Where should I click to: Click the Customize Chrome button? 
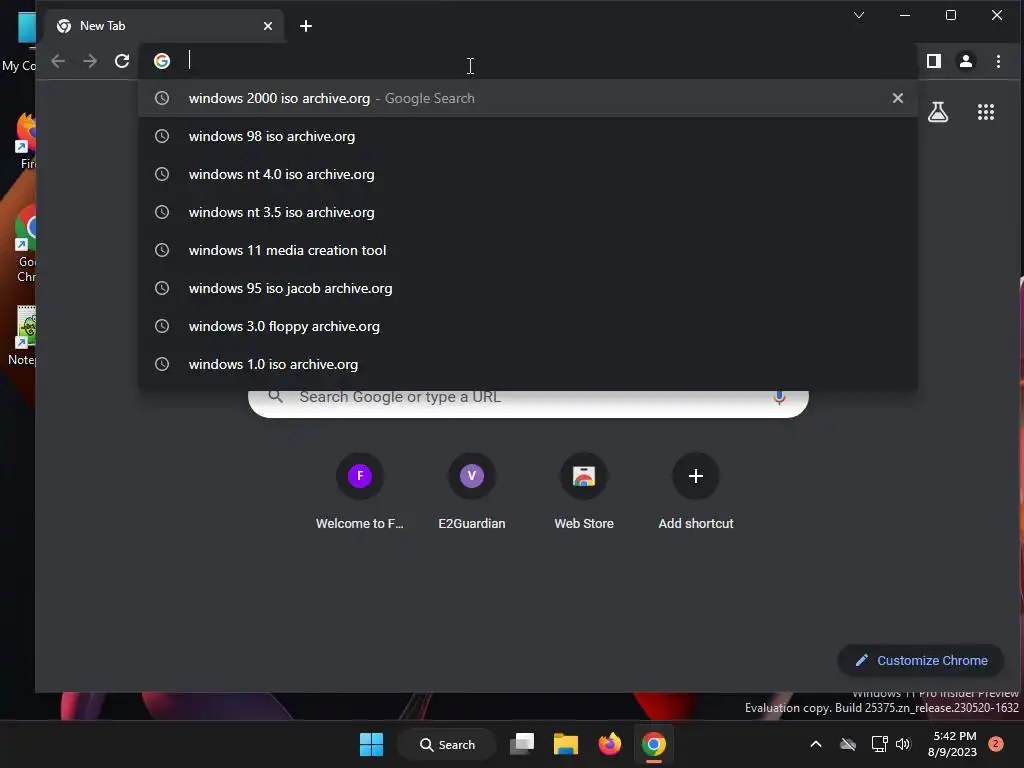[x=921, y=660]
